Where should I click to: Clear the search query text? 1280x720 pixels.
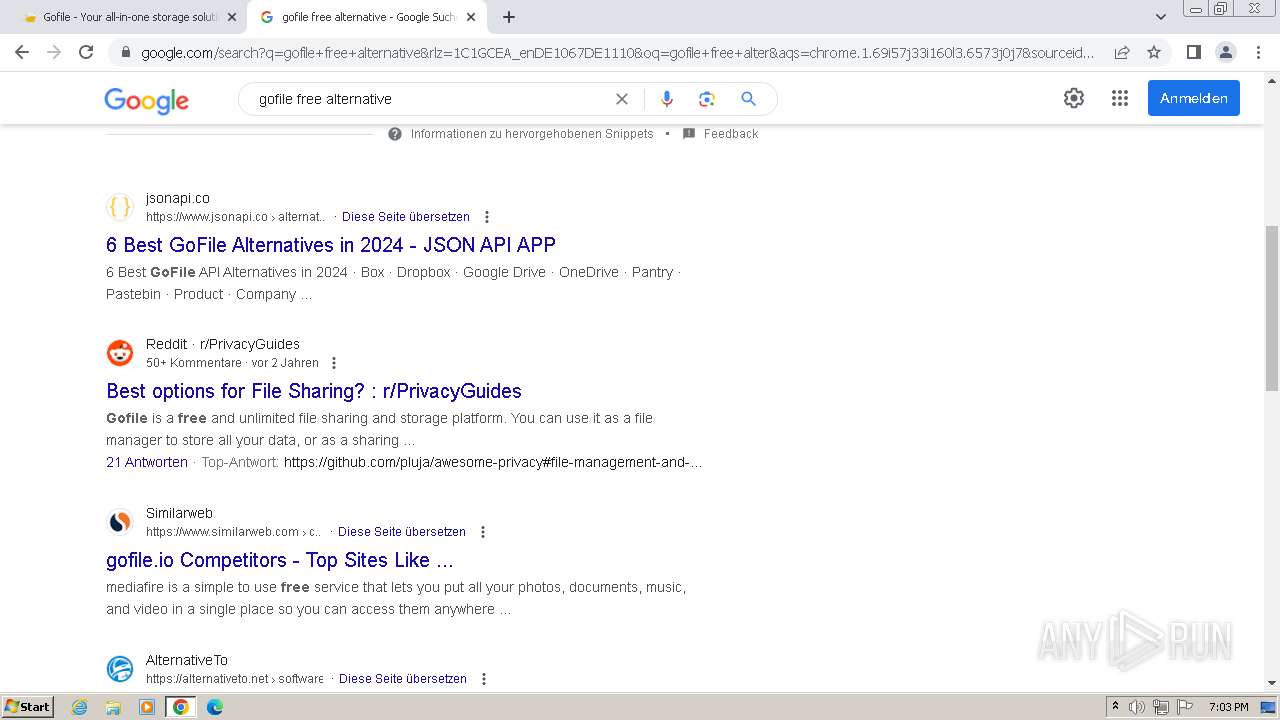(x=622, y=99)
